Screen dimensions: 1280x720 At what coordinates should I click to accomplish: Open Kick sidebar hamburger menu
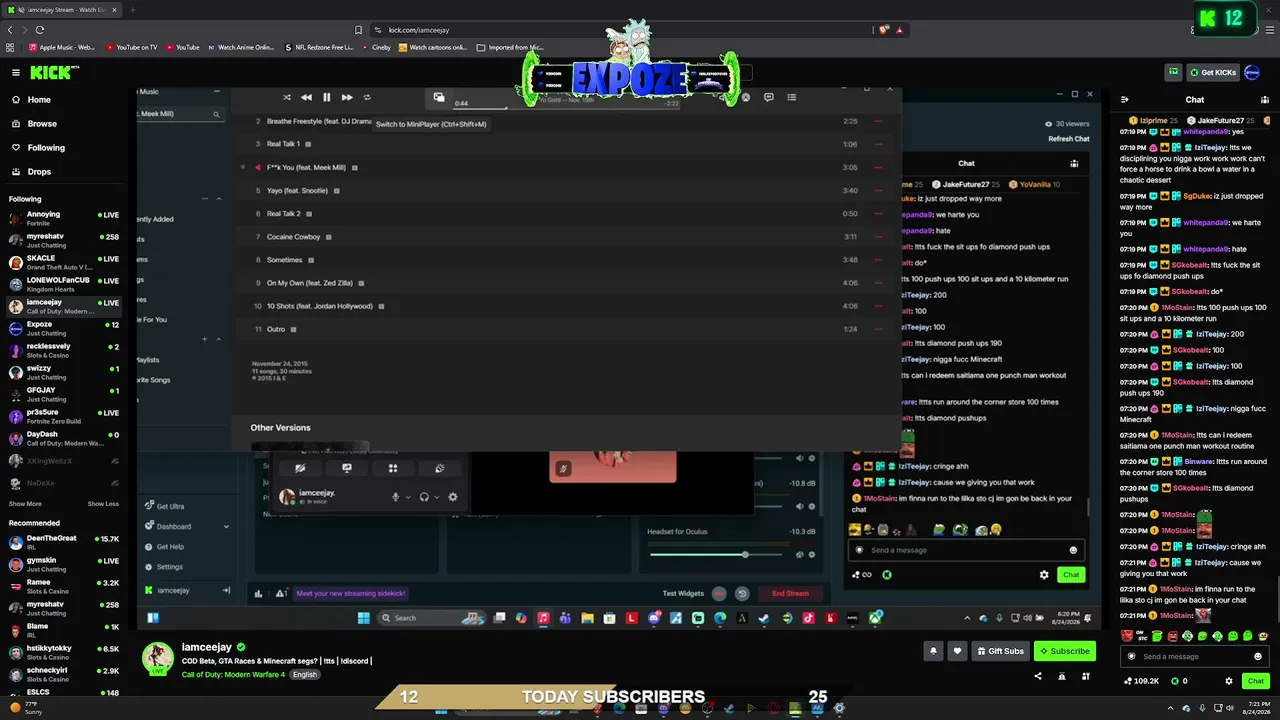pyautogui.click(x=16, y=72)
